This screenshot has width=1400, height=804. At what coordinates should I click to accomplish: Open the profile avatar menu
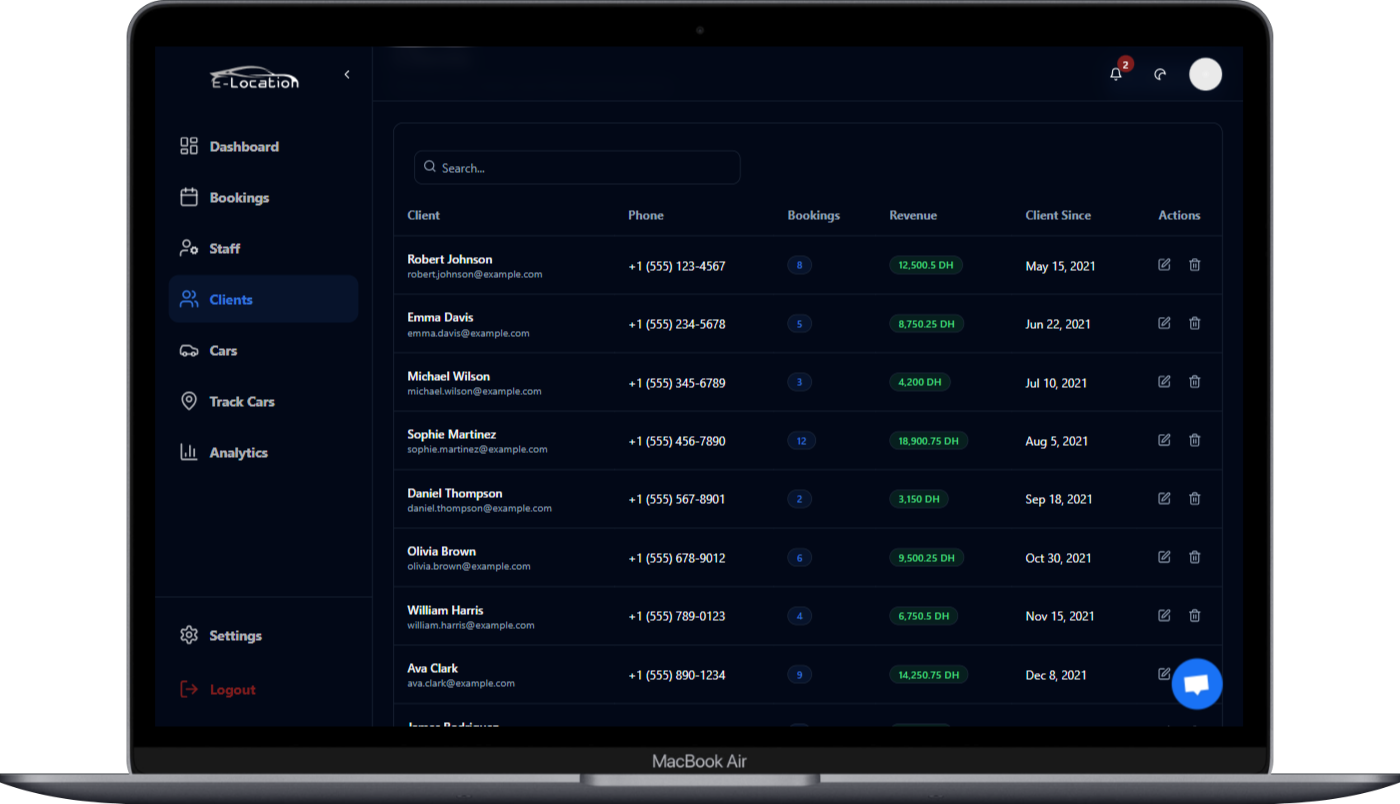[1205, 73]
